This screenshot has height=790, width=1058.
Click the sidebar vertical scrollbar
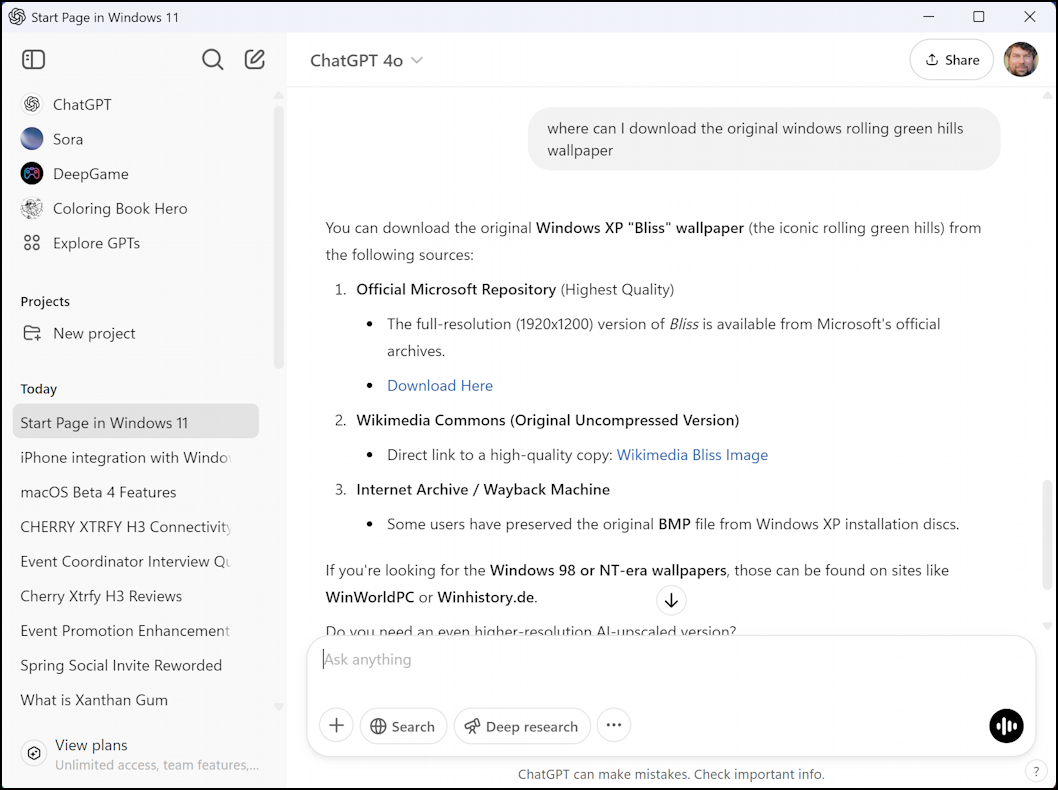tap(279, 236)
